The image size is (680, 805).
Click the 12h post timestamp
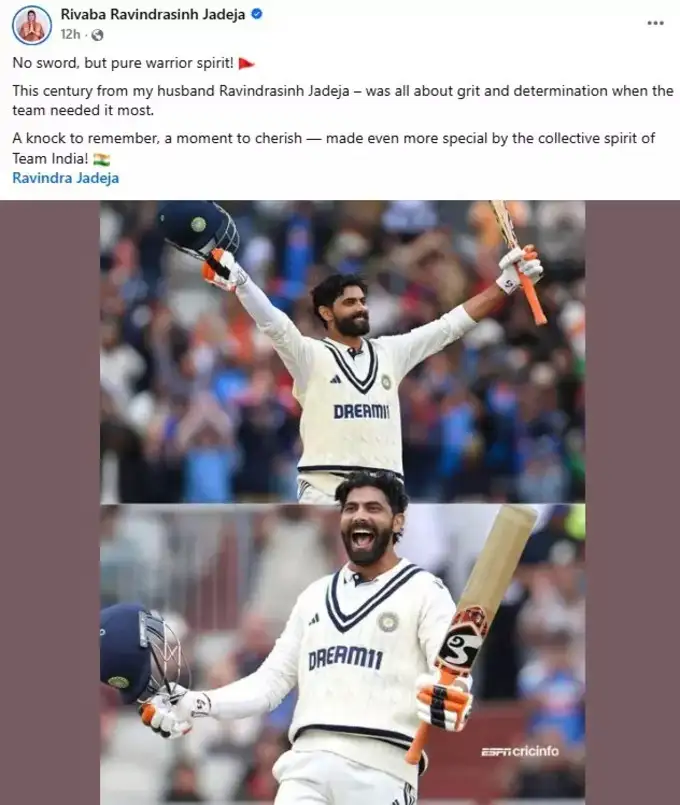(x=70, y=34)
